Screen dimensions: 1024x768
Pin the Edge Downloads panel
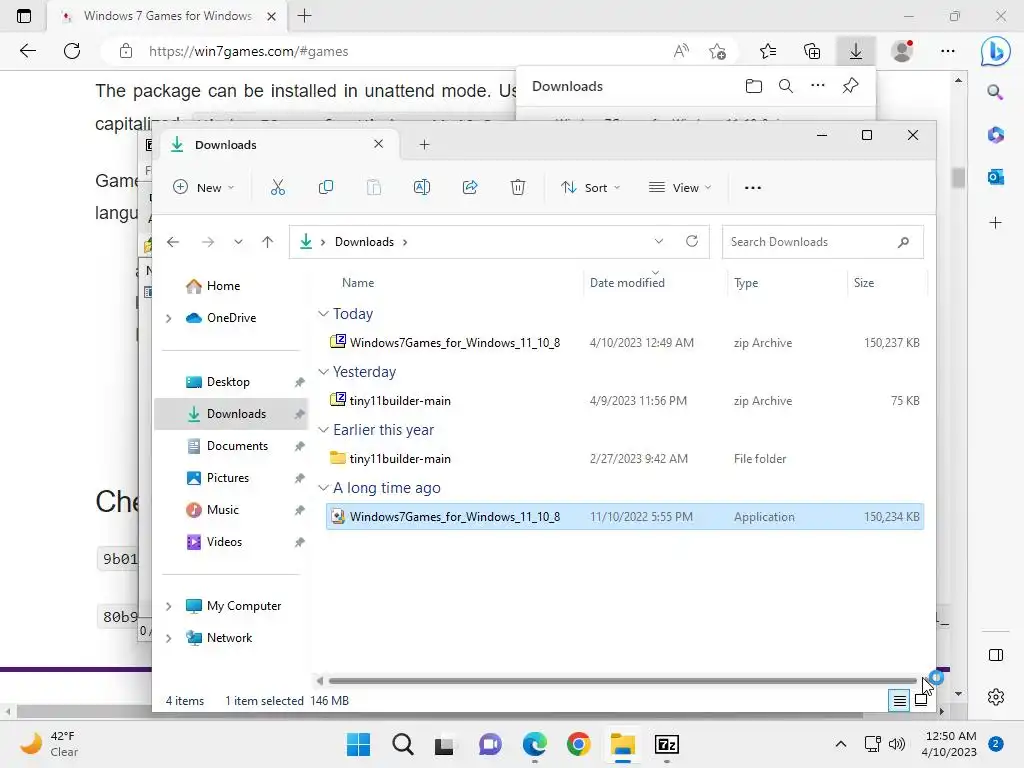coord(850,86)
